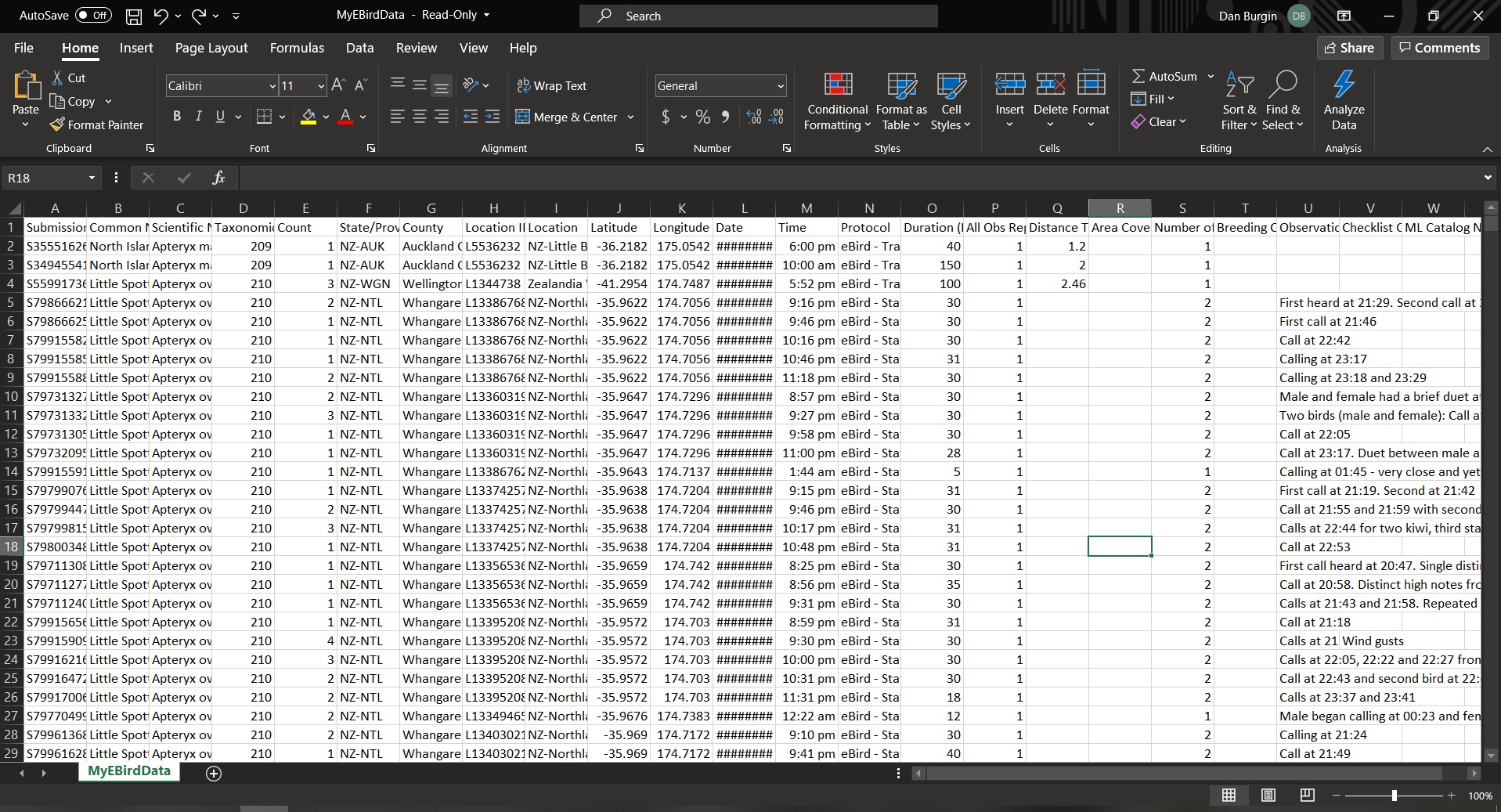The width and height of the screenshot is (1501, 812).
Task: Expand the Name Box dropdown arrow
Action: pyautogui.click(x=92, y=178)
